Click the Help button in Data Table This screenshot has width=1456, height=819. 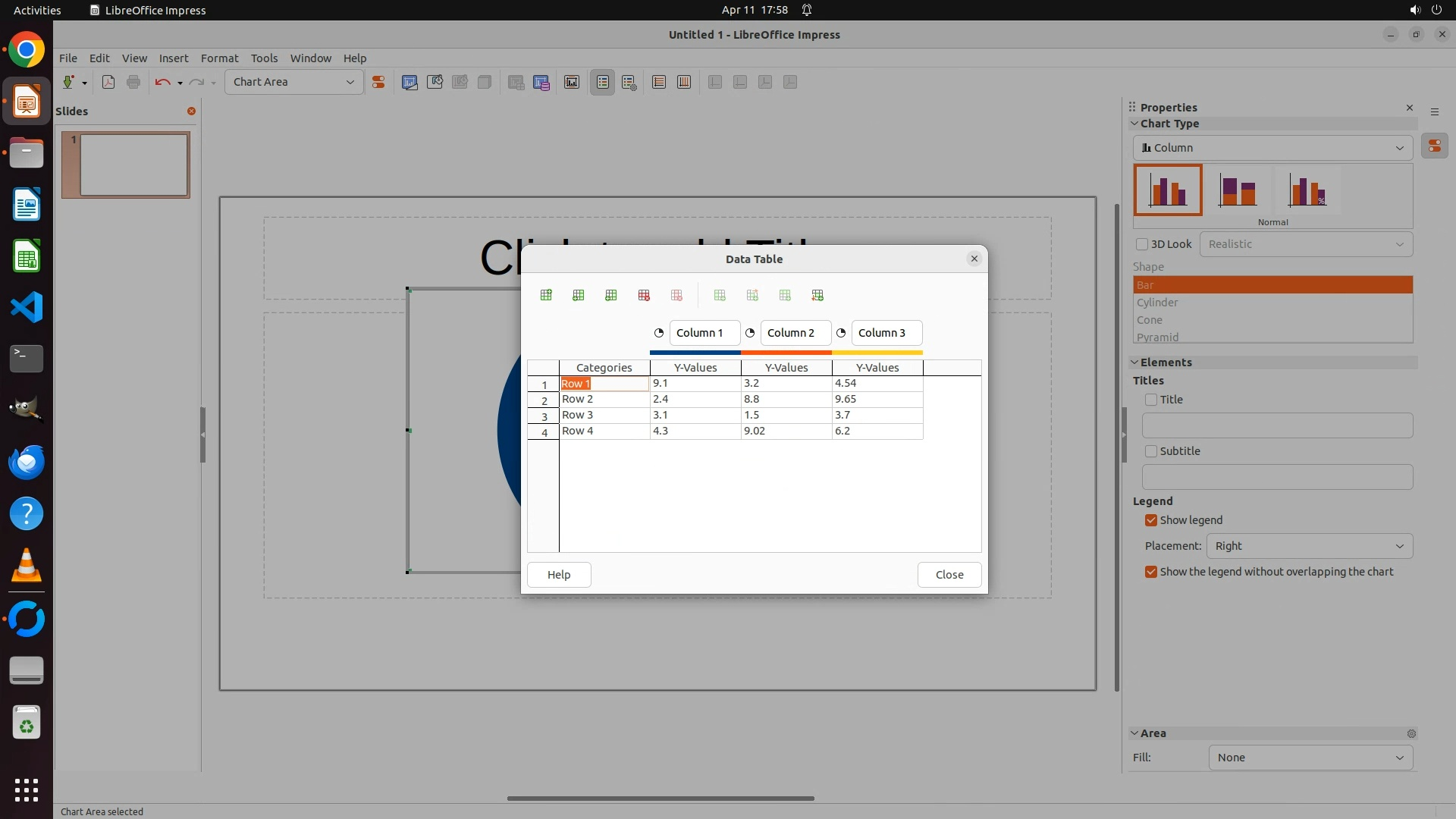[x=559, y=575]
